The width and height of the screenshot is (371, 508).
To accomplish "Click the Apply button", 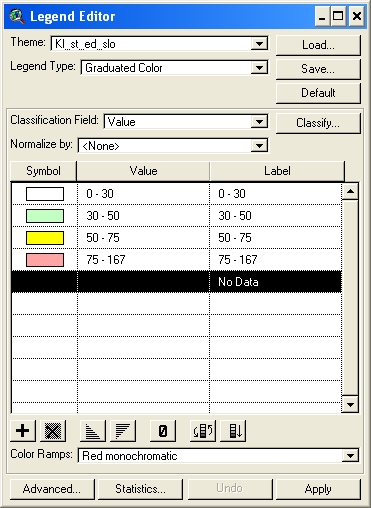I will [x=318, y=489].
